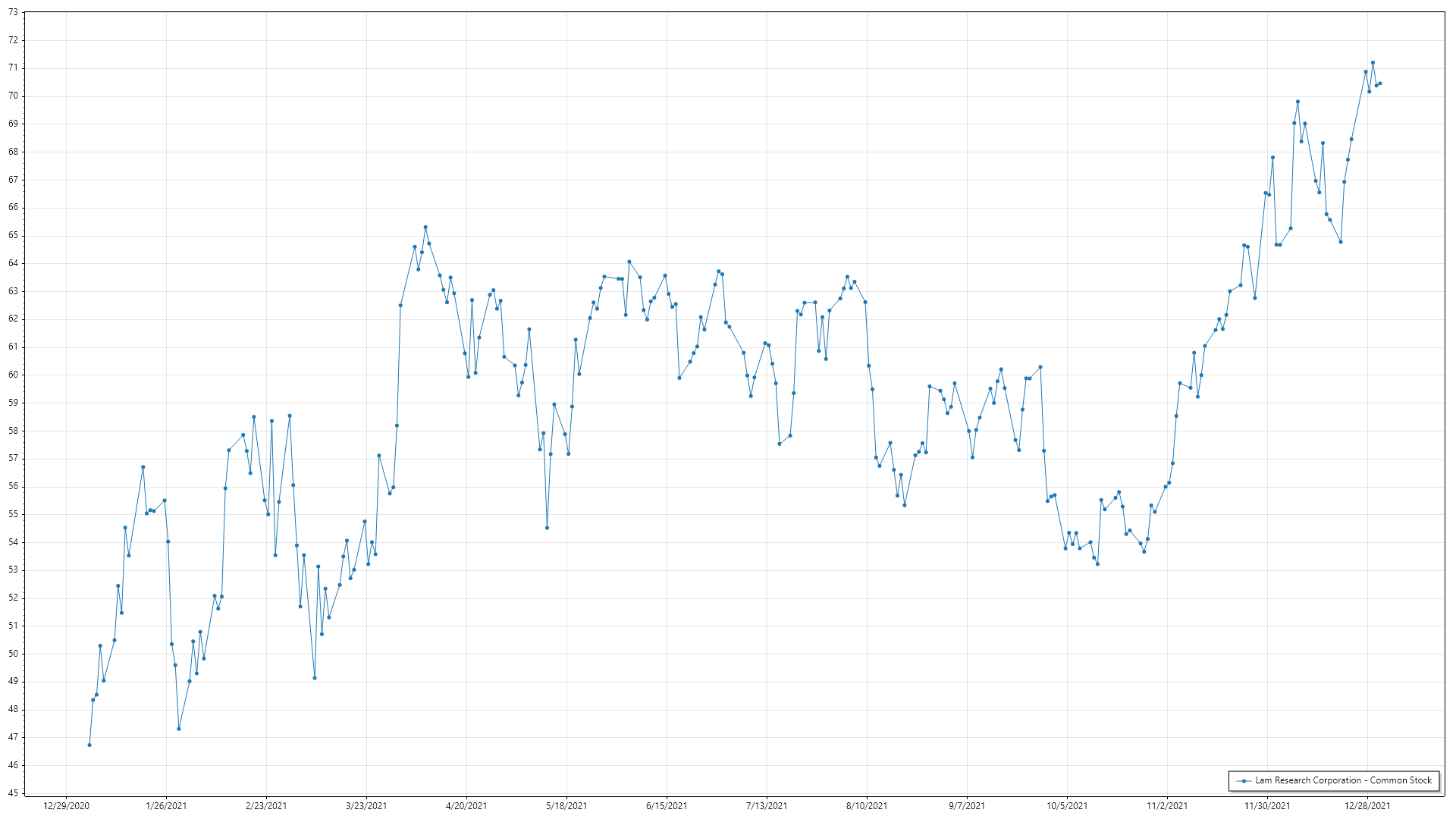
Task: Click the blue legend line marker icon
Action: coord(1244,780)
